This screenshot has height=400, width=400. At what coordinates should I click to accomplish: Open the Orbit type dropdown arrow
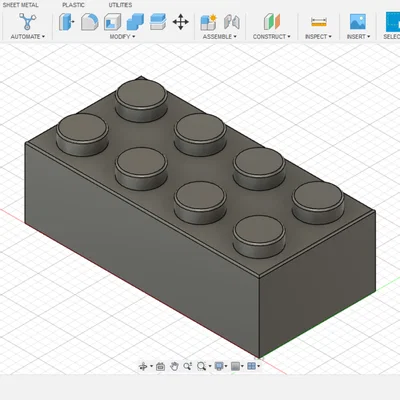pos(151,366)
